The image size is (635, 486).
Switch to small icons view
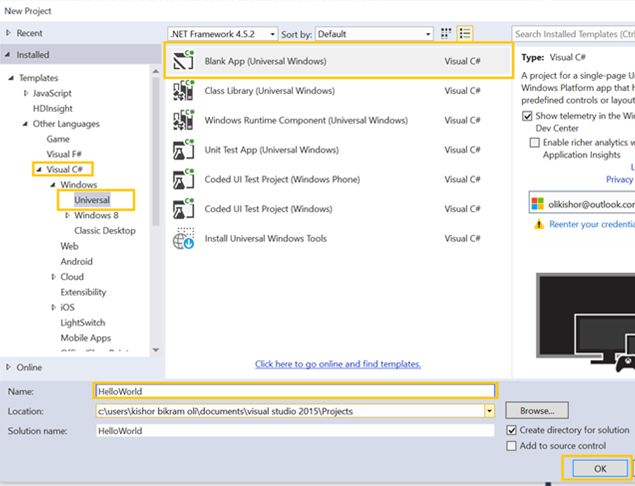[x=446, y=34]
